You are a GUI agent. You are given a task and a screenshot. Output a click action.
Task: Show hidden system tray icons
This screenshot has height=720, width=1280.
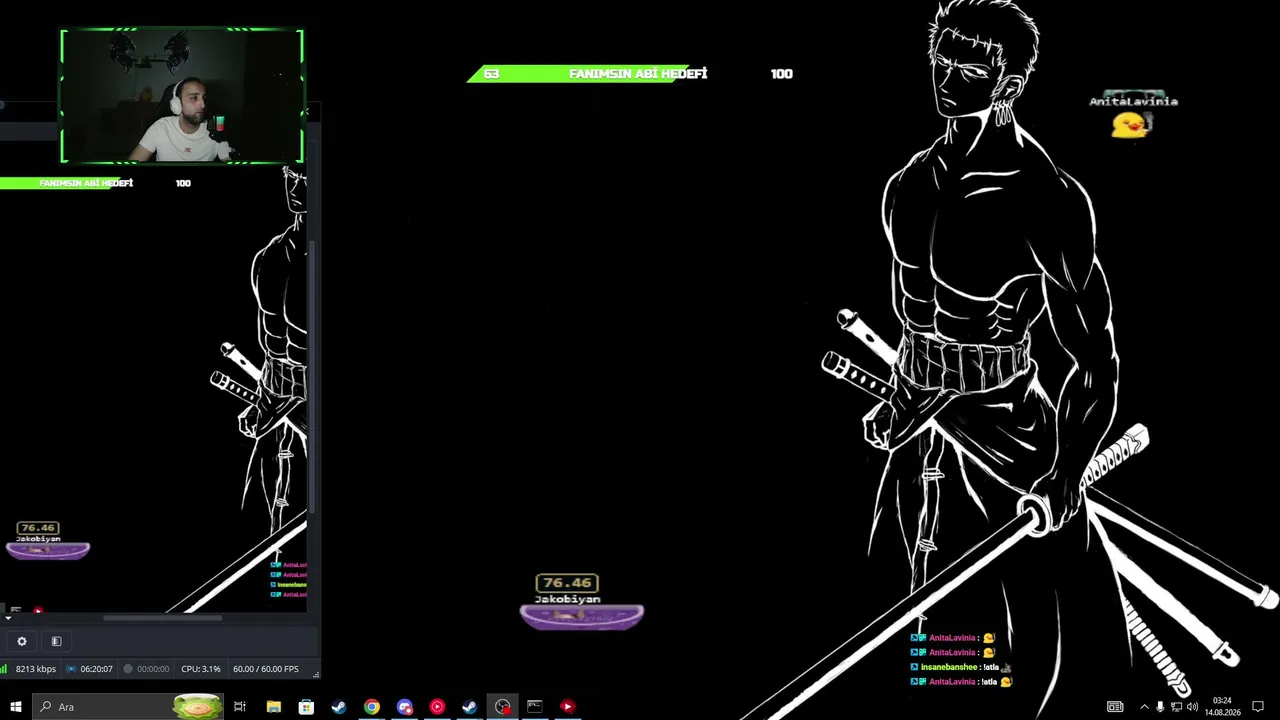coord(1144,707)
